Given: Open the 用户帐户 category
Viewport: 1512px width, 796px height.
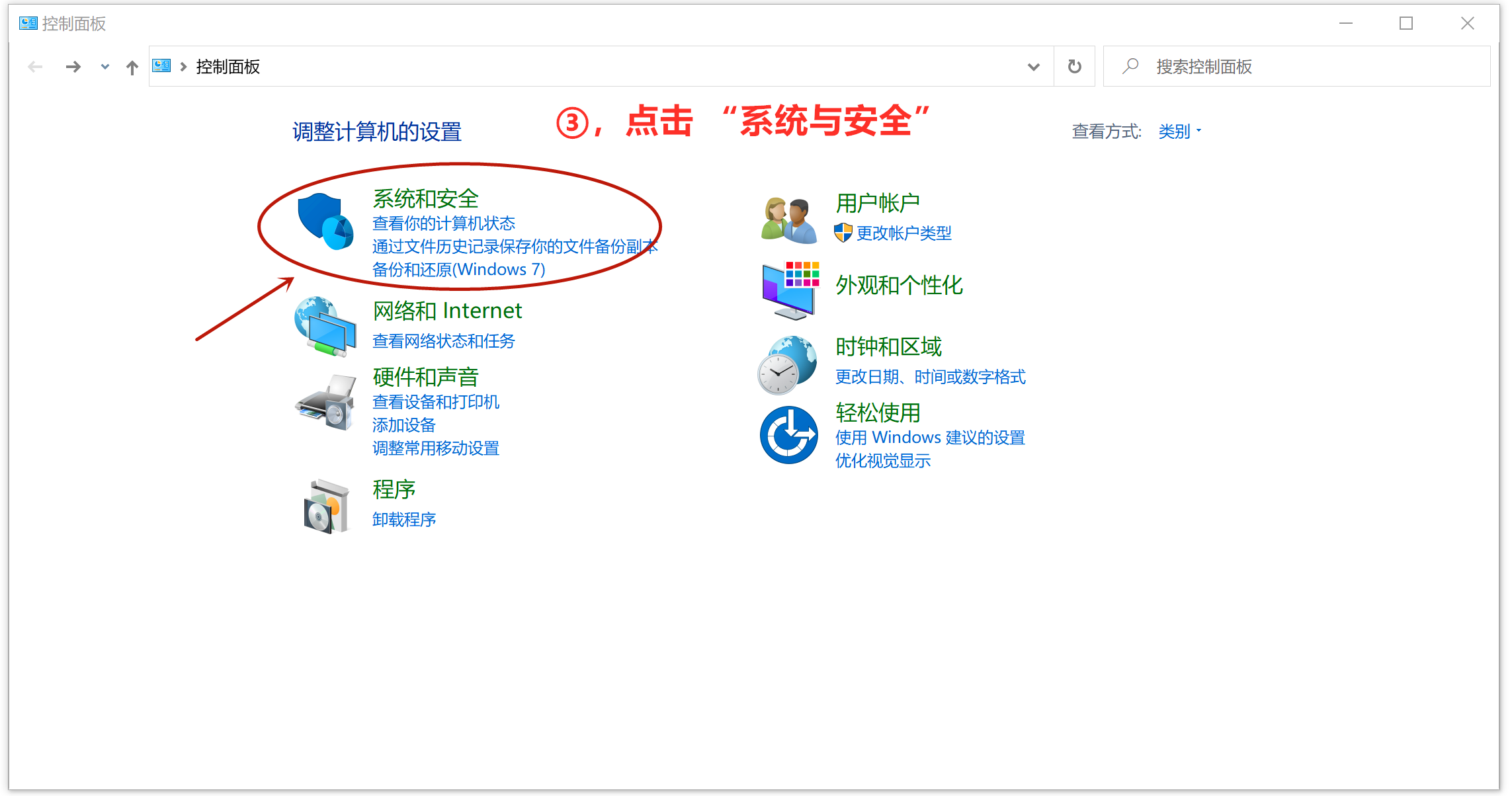Looking at the screenshot, I should (877, 203).
